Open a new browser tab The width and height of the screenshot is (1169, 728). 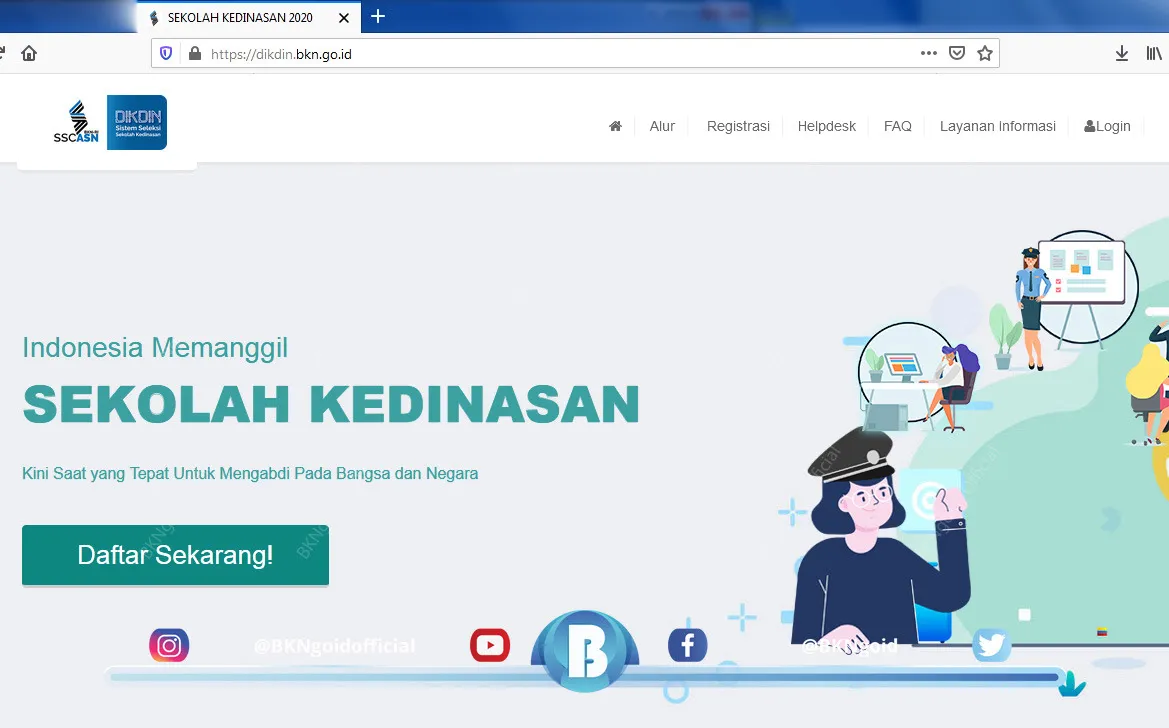pyautogui.click(x=378, y=16)
